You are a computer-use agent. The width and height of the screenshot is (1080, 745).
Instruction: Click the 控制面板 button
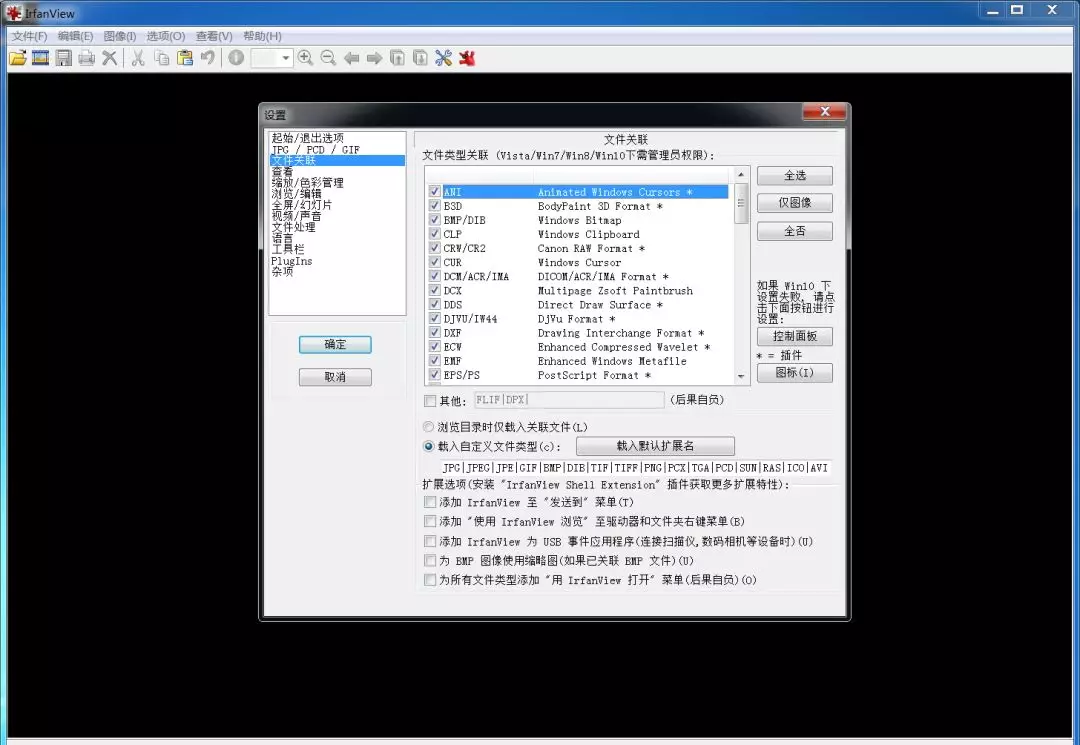click(795, 336)
